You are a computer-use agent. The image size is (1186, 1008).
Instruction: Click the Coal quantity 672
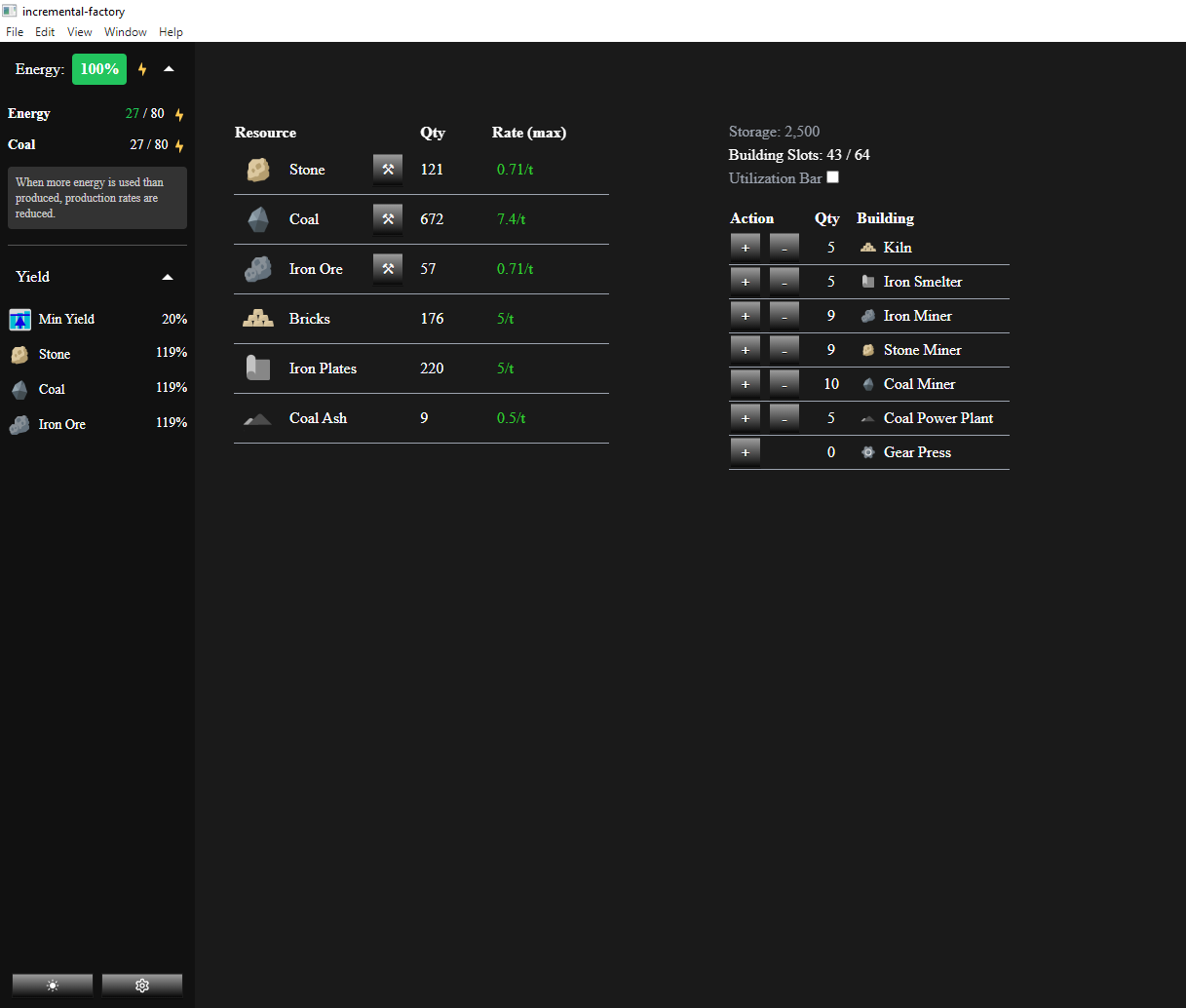tap(432, 219)
